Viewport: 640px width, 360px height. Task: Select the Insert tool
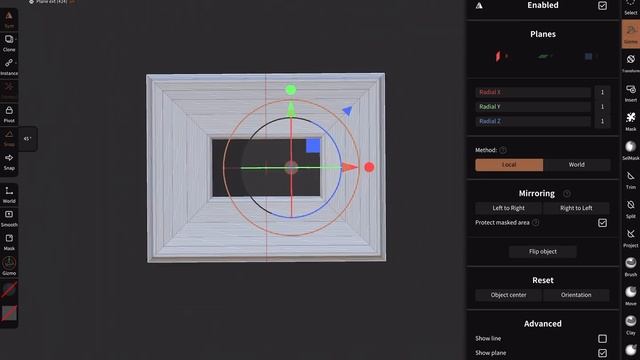[x=631, y=92]
